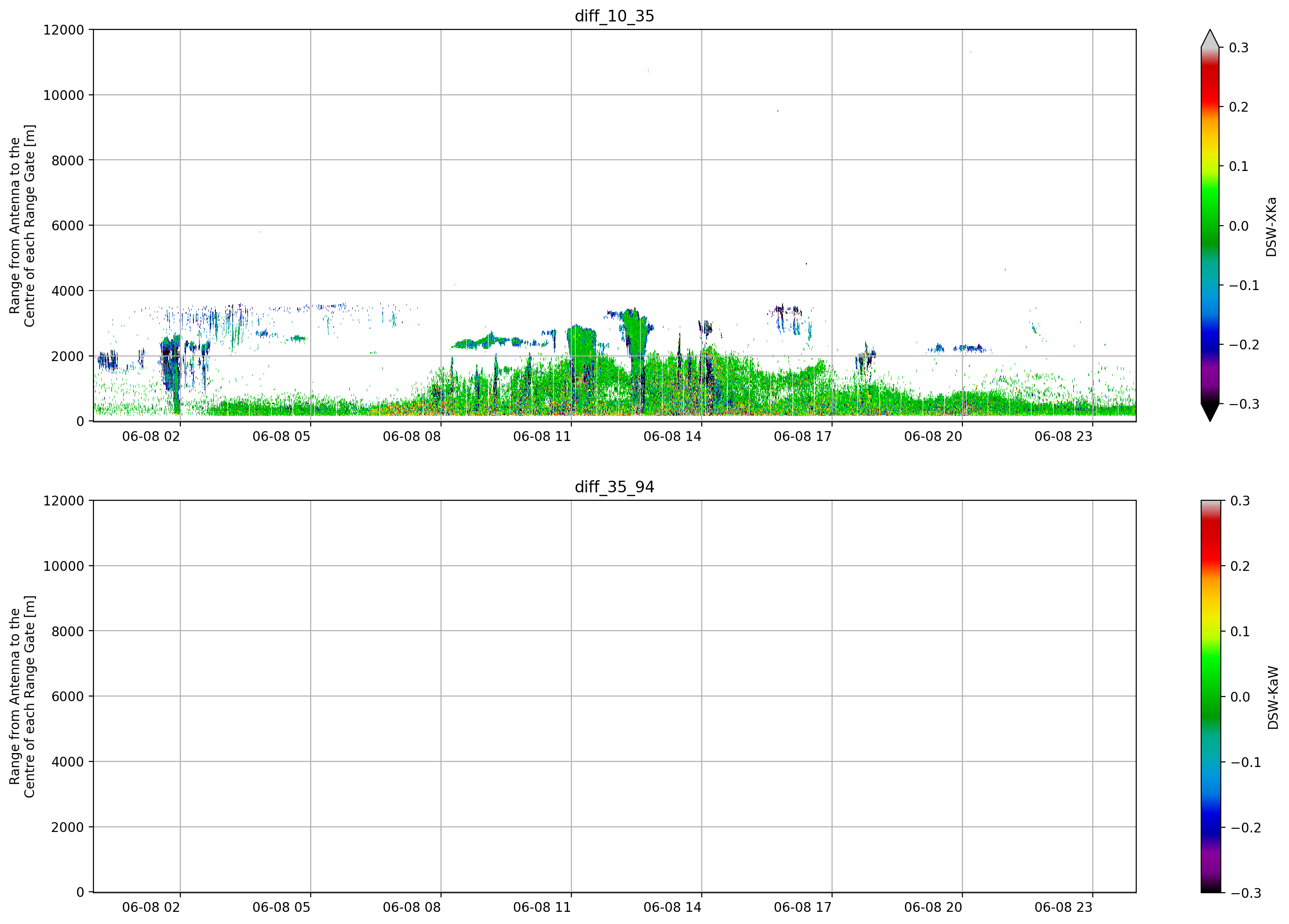Click the top plot y-axis range label
Screen dimensions: 1289x924
(22, 226)
